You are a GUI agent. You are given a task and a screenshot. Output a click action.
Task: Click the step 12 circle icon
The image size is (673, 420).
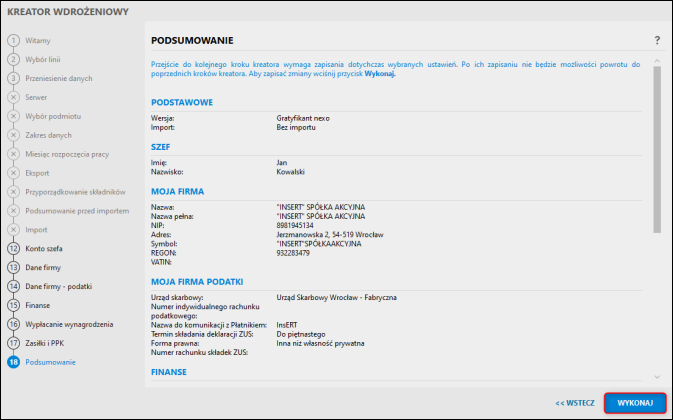tap(13, 248)
